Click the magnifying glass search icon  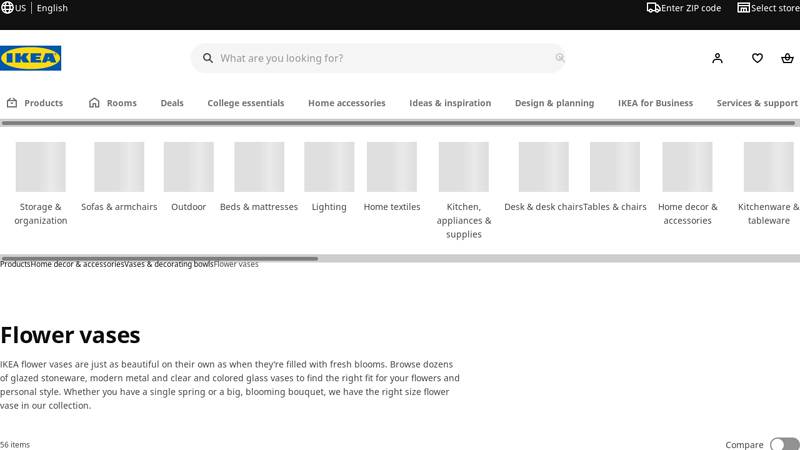pyautogui.click(x=208, y=58)
